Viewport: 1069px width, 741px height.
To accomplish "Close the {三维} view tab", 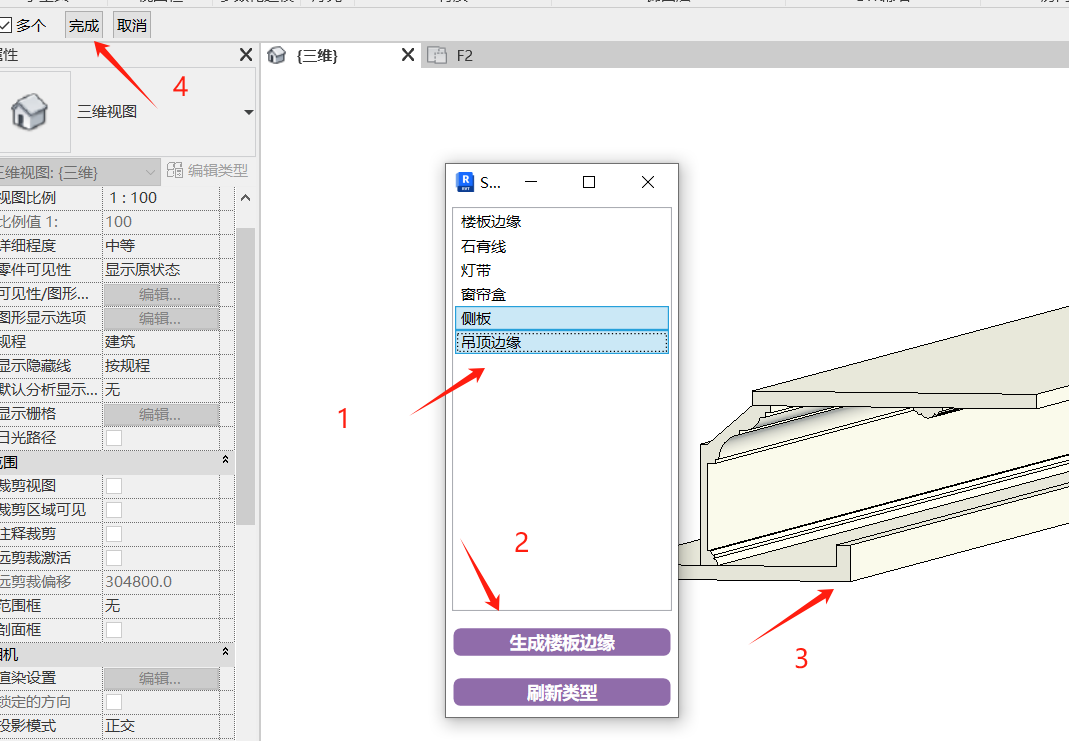I will click(407, 55).
